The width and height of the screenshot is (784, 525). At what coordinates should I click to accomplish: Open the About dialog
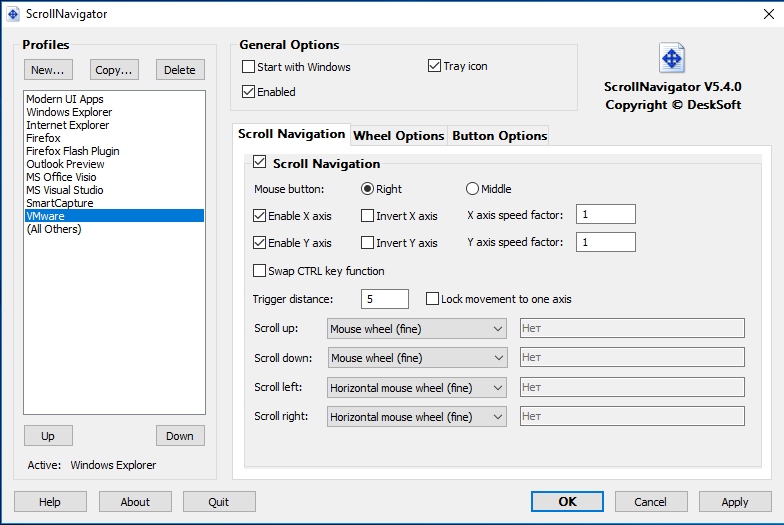tap(135, 502)
